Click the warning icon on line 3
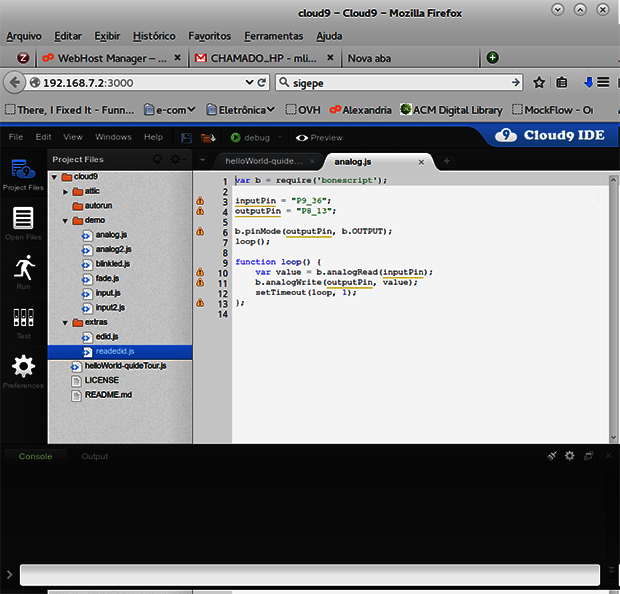The width and height of the screenshot is (620, 594). (200, 201)
